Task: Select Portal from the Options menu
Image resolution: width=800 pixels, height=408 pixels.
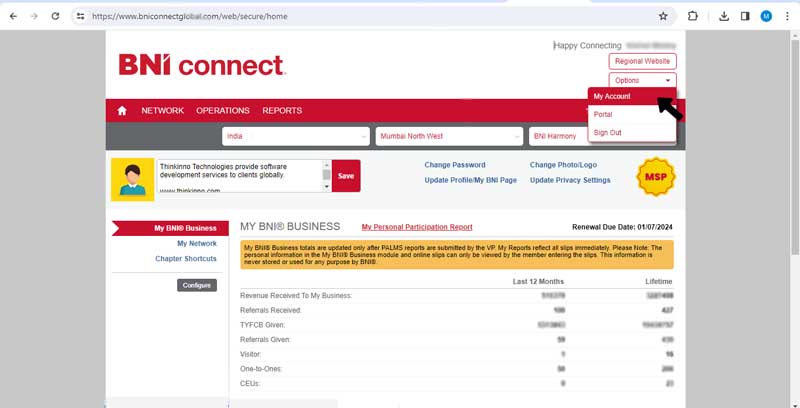Action: [x=632, y=115]
